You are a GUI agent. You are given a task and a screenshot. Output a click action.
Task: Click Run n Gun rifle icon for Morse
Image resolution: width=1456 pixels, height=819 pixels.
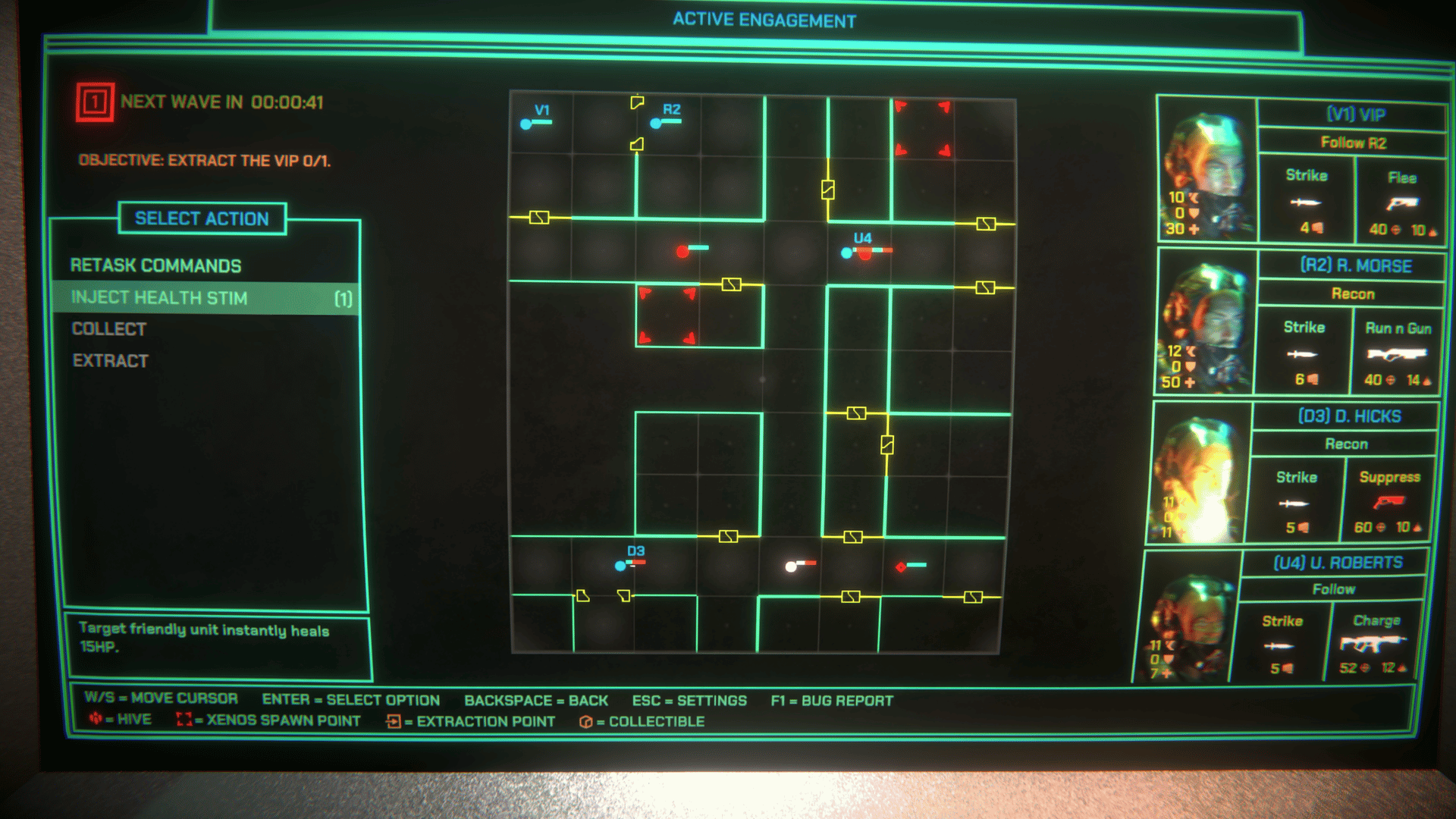[x=1396, y=354]
